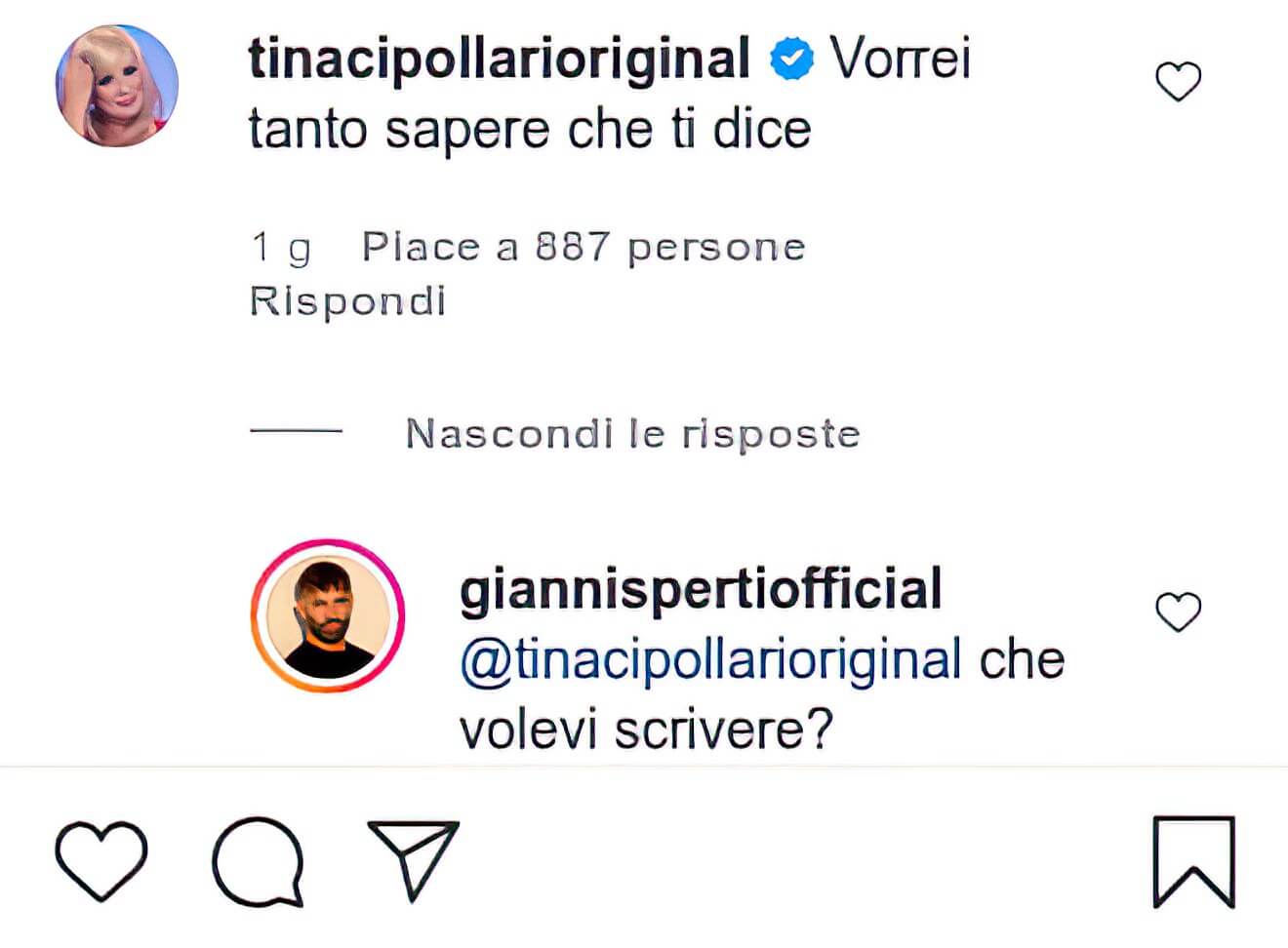Open tinacipollarioriginal's profile picture

(x=115, y=85)
